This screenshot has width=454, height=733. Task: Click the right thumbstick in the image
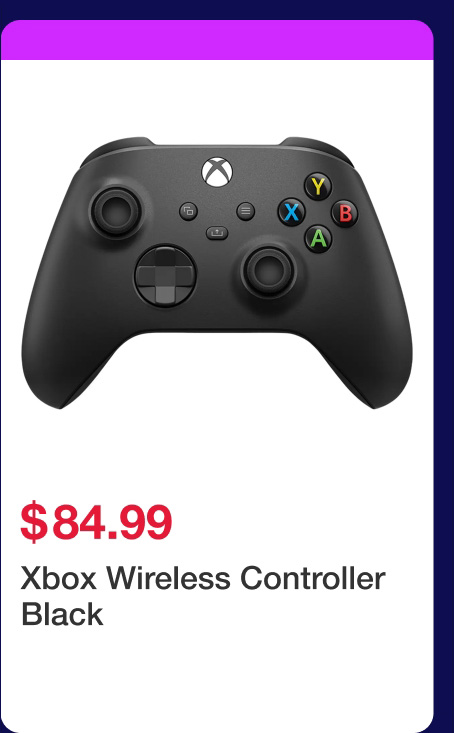pyautogui.click(x=268, y=272)
